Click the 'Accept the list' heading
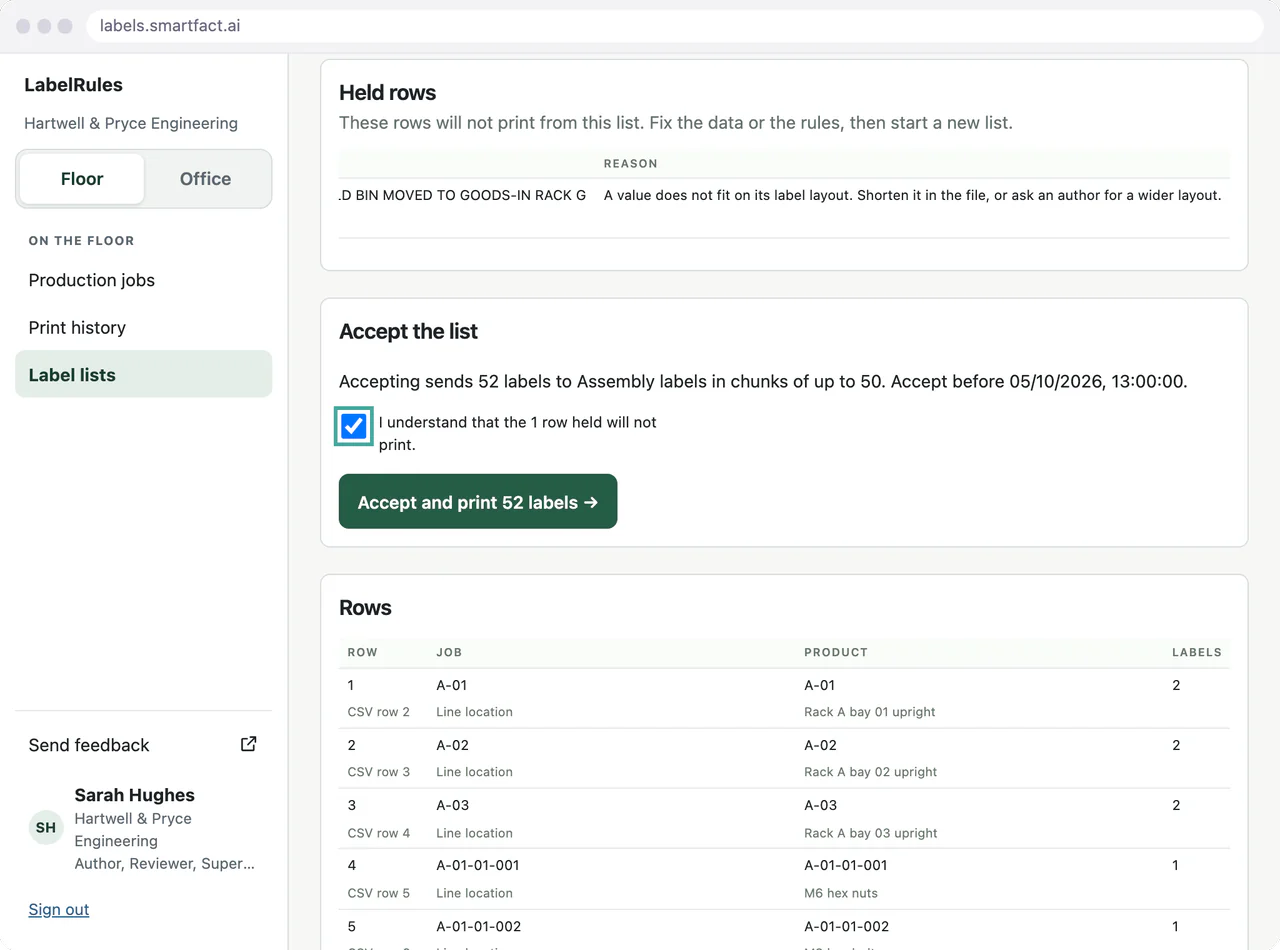Viewport: 1280px width, 950px height. pyautogui.click(x=408, y=331)
